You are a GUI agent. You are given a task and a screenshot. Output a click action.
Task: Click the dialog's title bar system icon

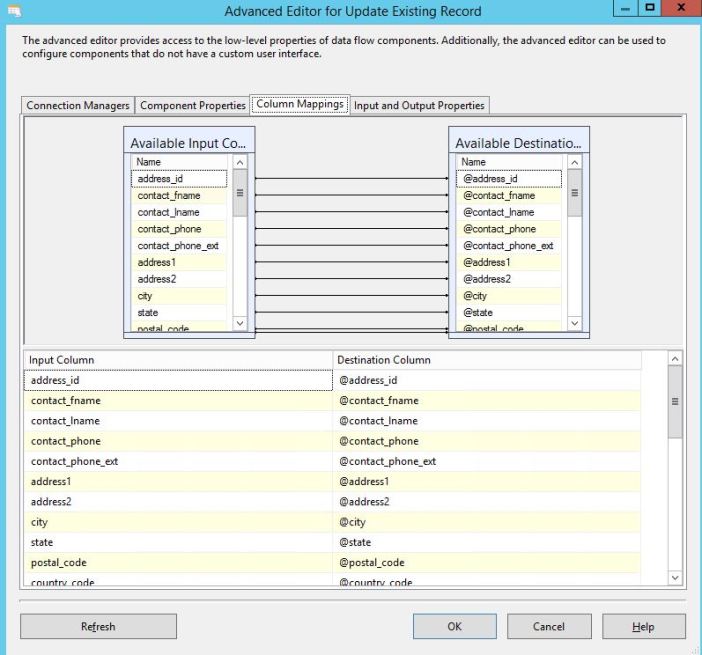point(13,12)
